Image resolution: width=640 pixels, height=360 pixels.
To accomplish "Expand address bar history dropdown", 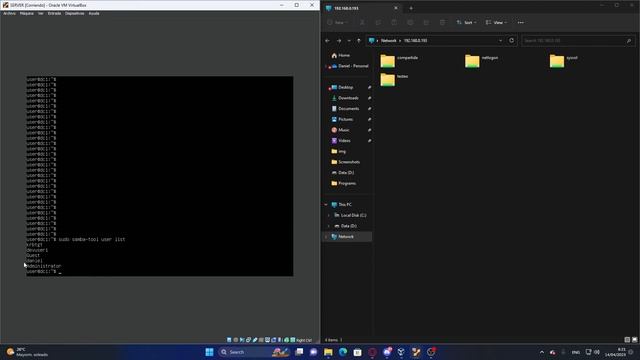I will click(500, 41).
